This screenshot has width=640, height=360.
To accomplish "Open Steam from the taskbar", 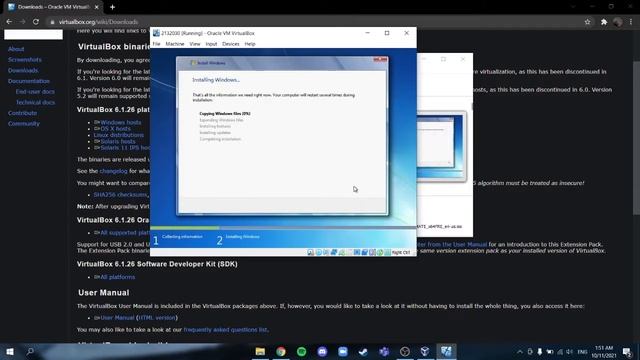I will tap(363, 351).
